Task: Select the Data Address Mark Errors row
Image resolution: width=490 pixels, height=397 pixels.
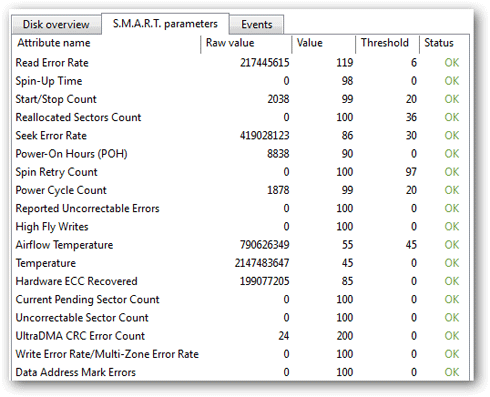Action: (241, 372)
